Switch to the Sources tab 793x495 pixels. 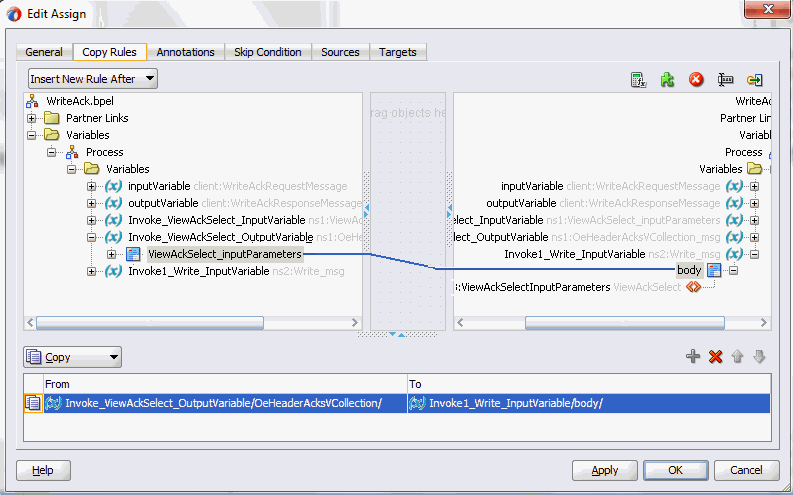tap(340, 52)
